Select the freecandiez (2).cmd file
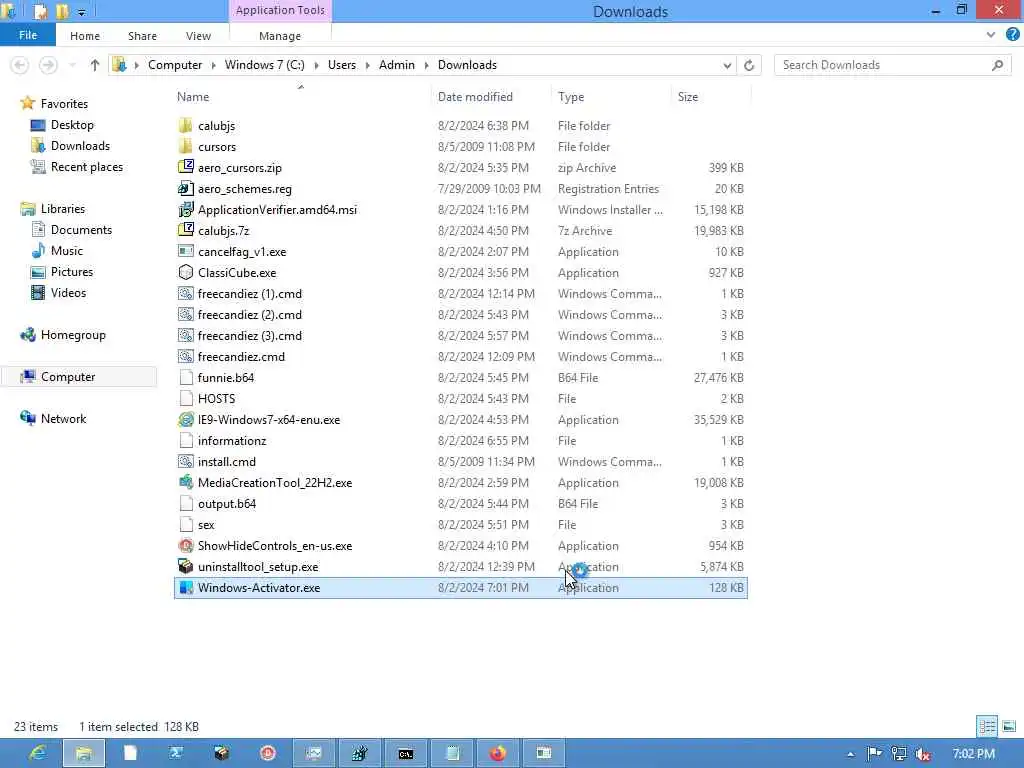Viewport: 1024px width, 768px height. [249, 315]
